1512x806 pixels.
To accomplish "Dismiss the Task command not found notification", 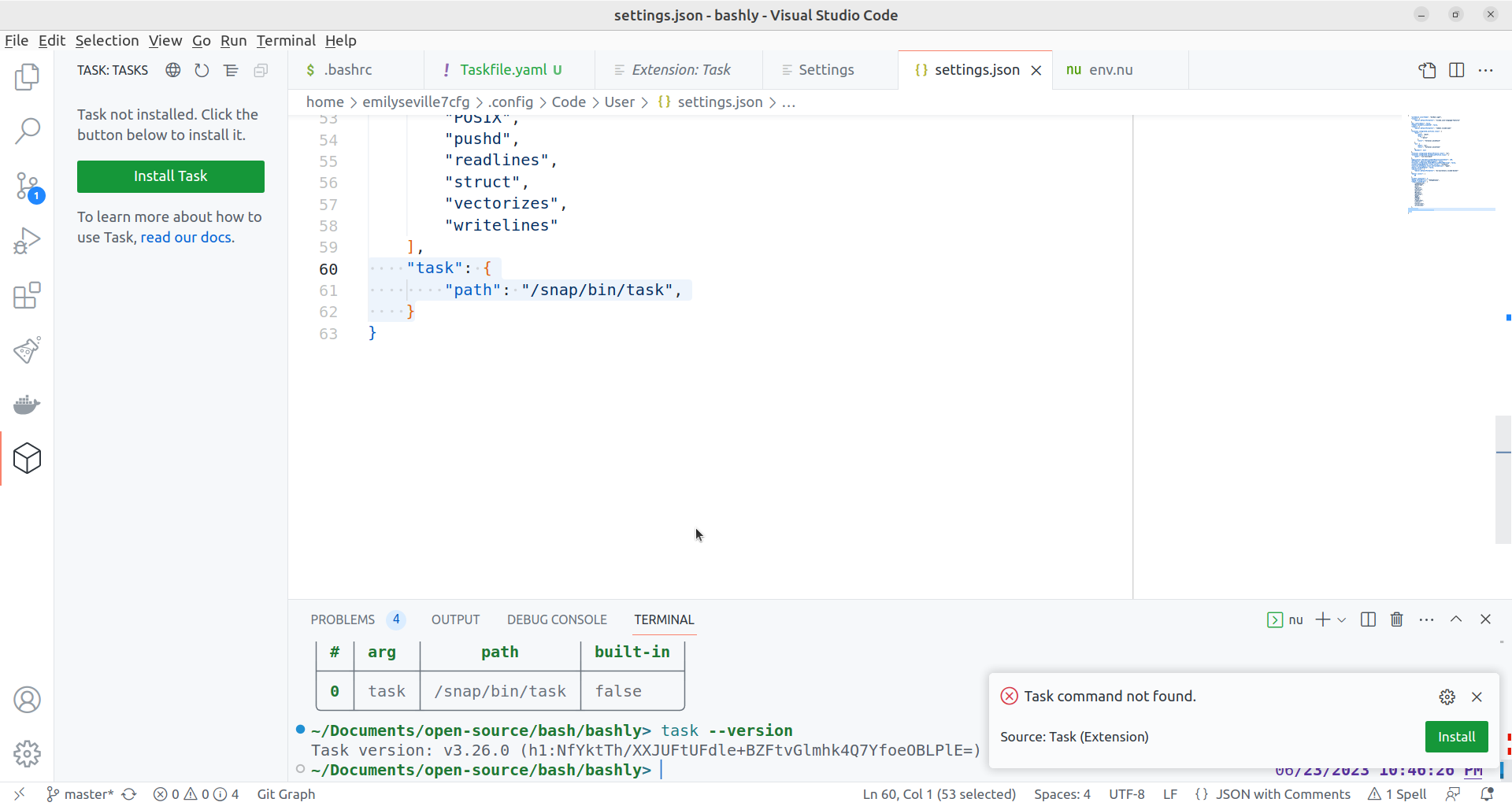I will [x=1477, y=697].
